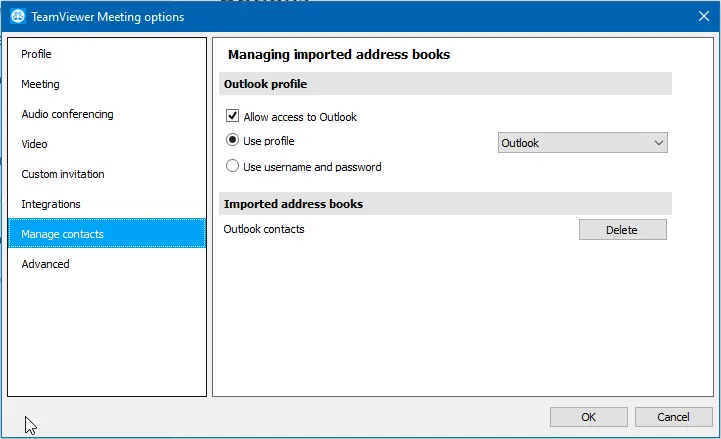
Task: Open the Profile settings section
Action: pos(107,54)
